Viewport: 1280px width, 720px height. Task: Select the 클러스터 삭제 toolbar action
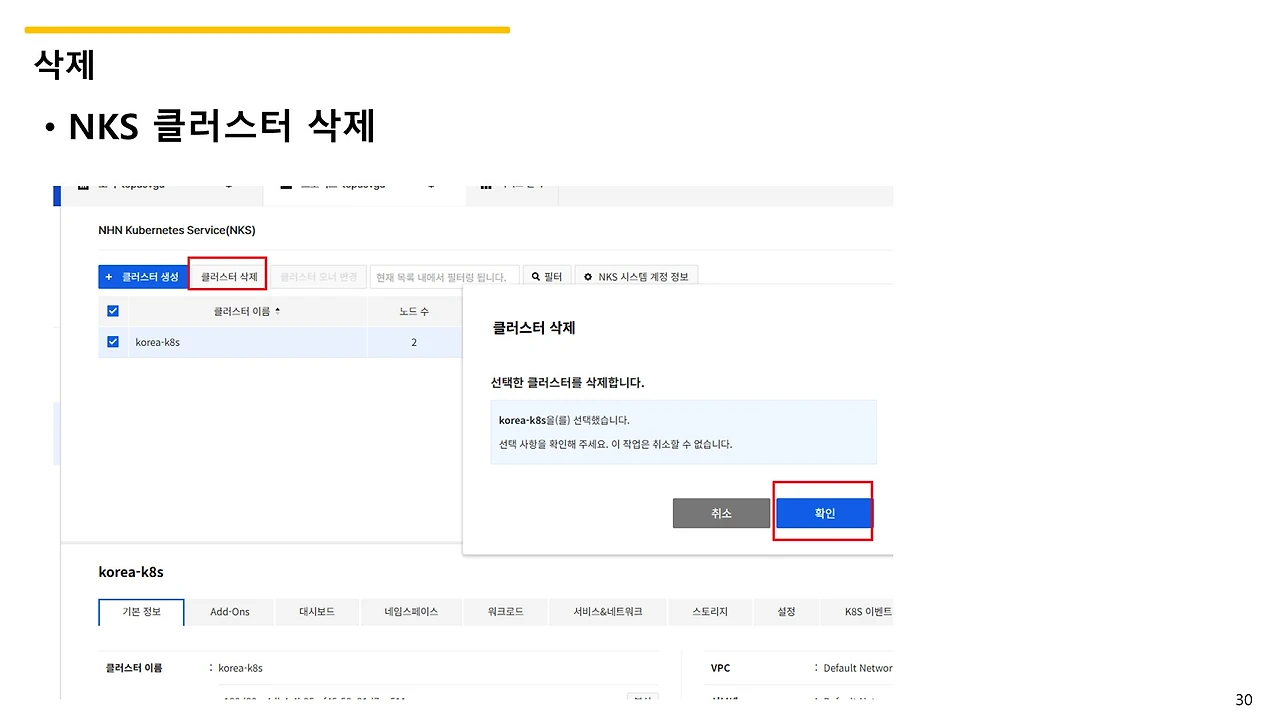[x=227, y=276]
